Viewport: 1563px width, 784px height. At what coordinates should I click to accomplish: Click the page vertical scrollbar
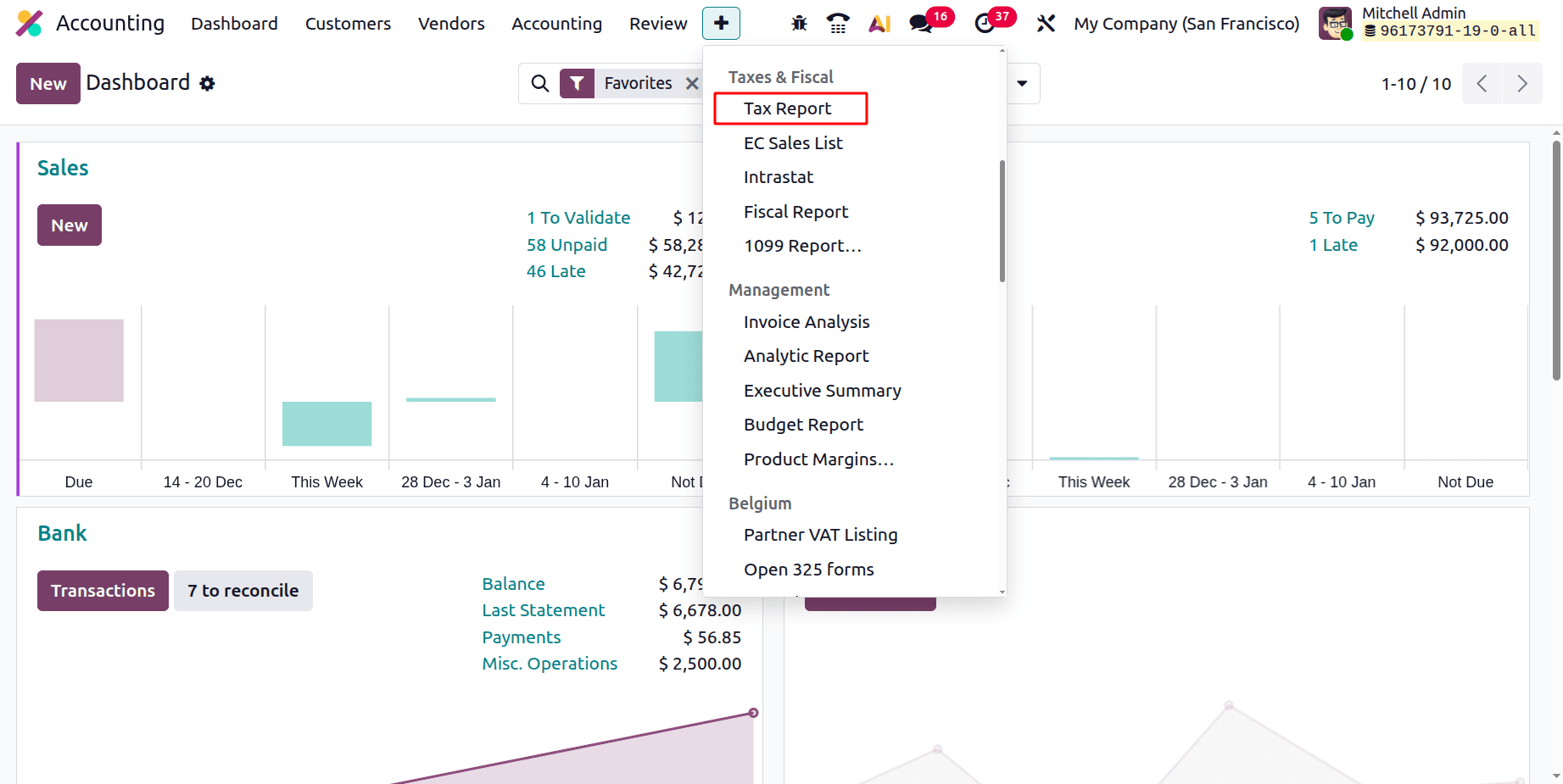click(x=1556, y=261)
